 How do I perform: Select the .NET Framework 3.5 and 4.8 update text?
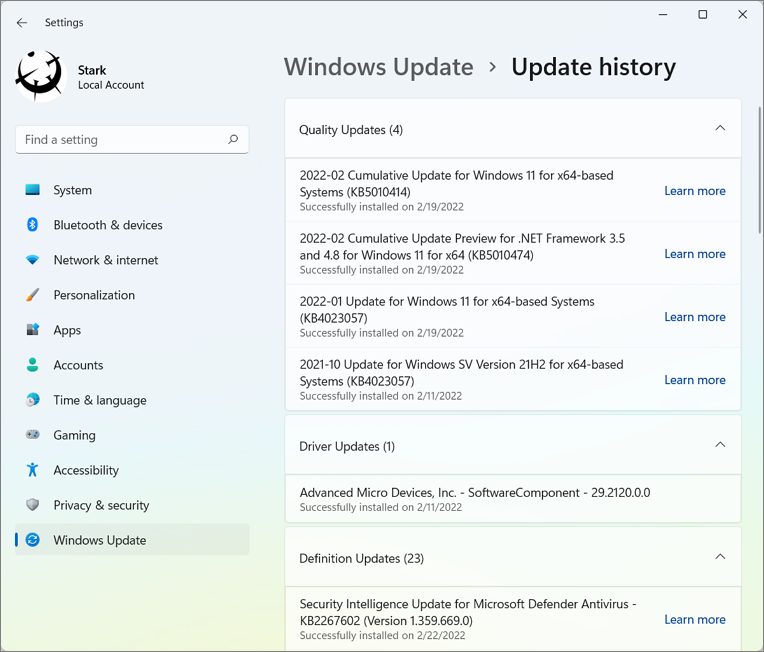point(462,247)
